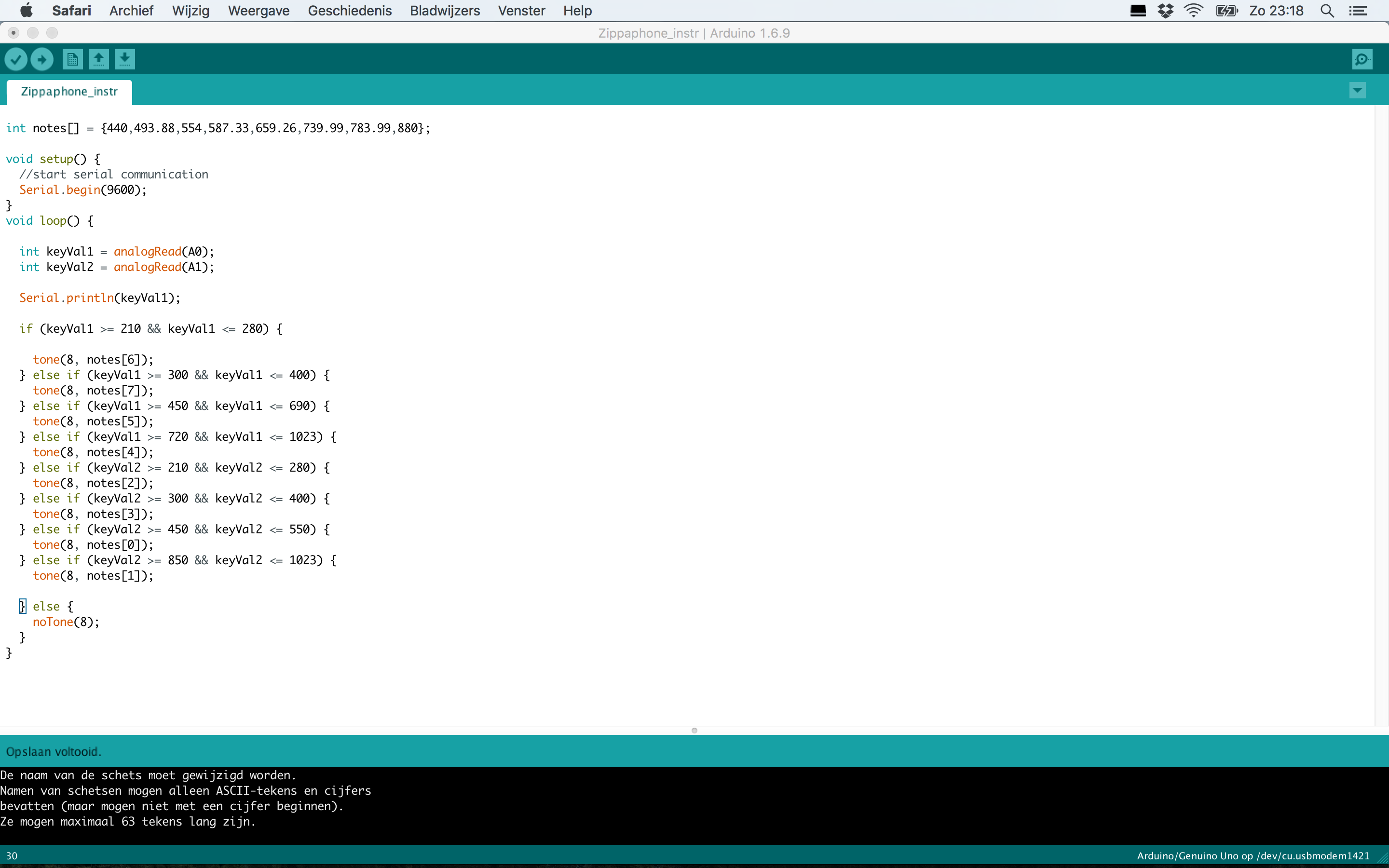Screen dimensions: 1389x868
Task: Expand the tab options dropdown arrow
Action: click(x=1358, y=90)
